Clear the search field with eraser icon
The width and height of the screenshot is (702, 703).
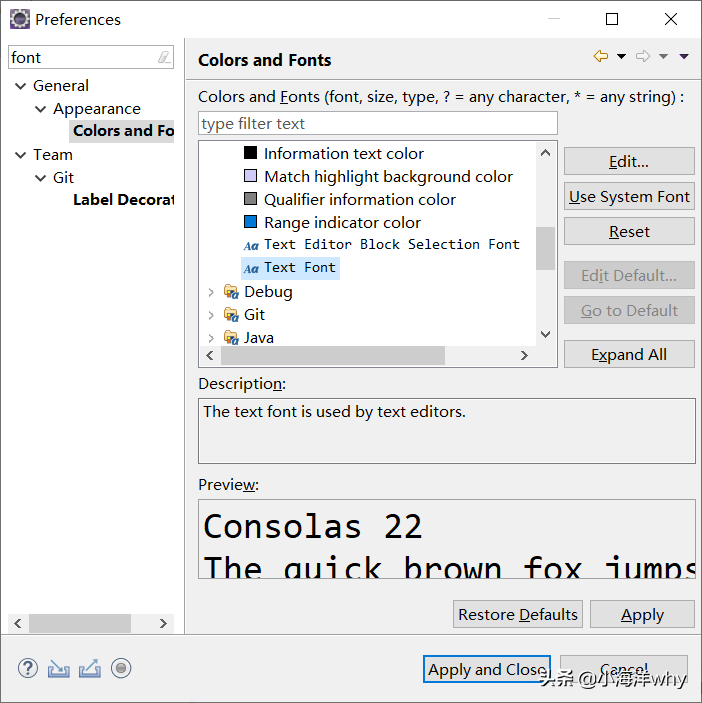click(164, 57)
